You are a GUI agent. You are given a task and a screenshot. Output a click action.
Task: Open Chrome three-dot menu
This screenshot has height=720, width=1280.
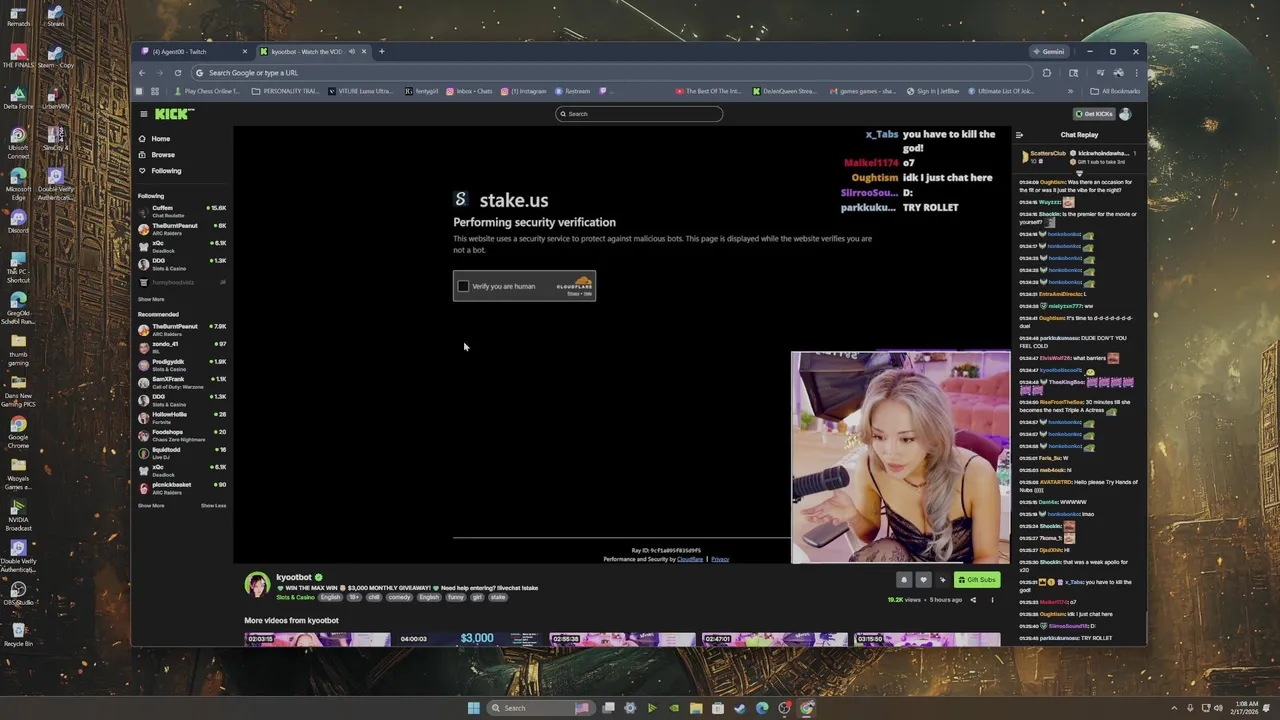click(x=1136, y=73)
